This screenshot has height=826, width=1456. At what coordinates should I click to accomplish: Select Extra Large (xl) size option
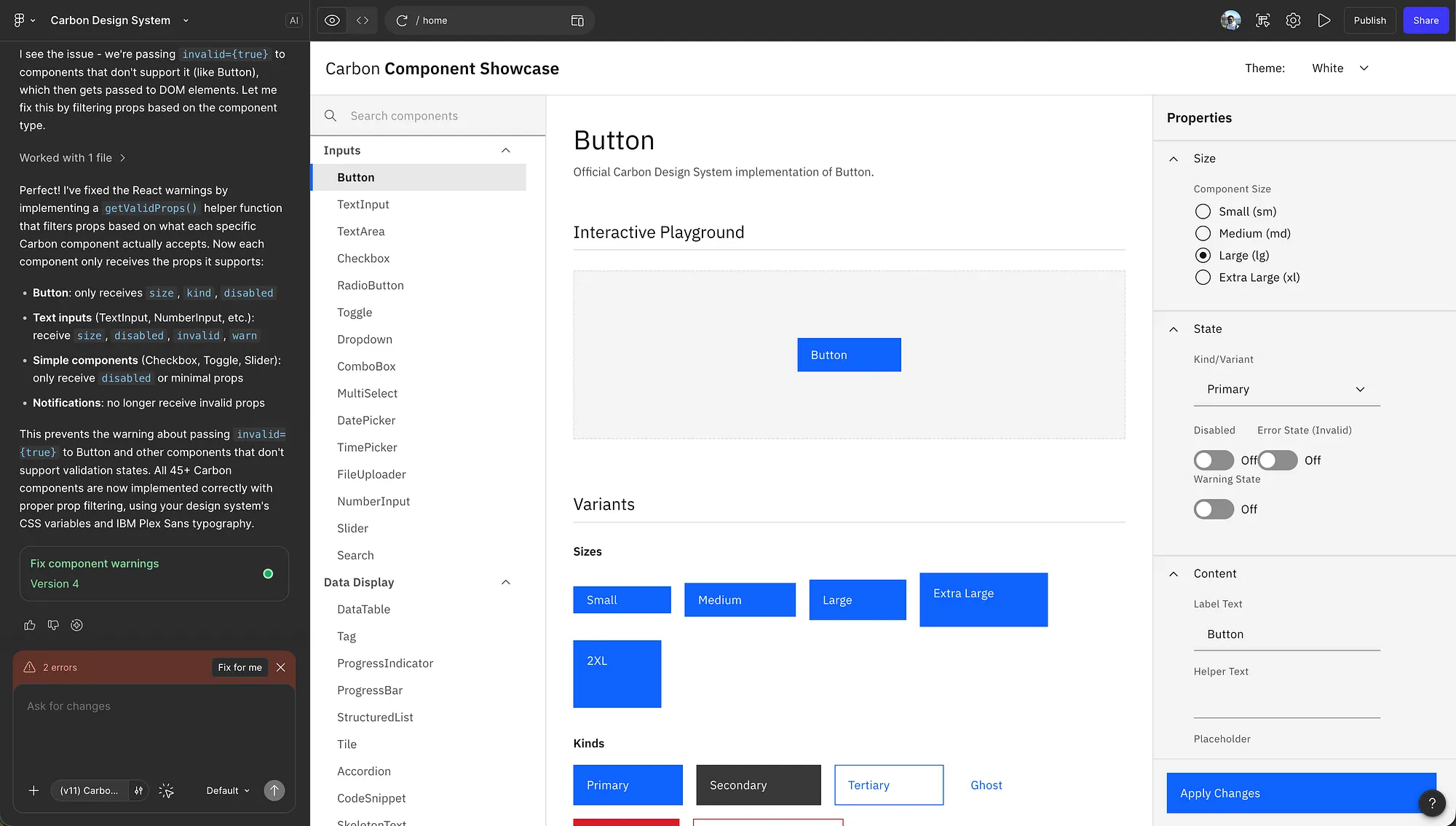point(1203,278)
